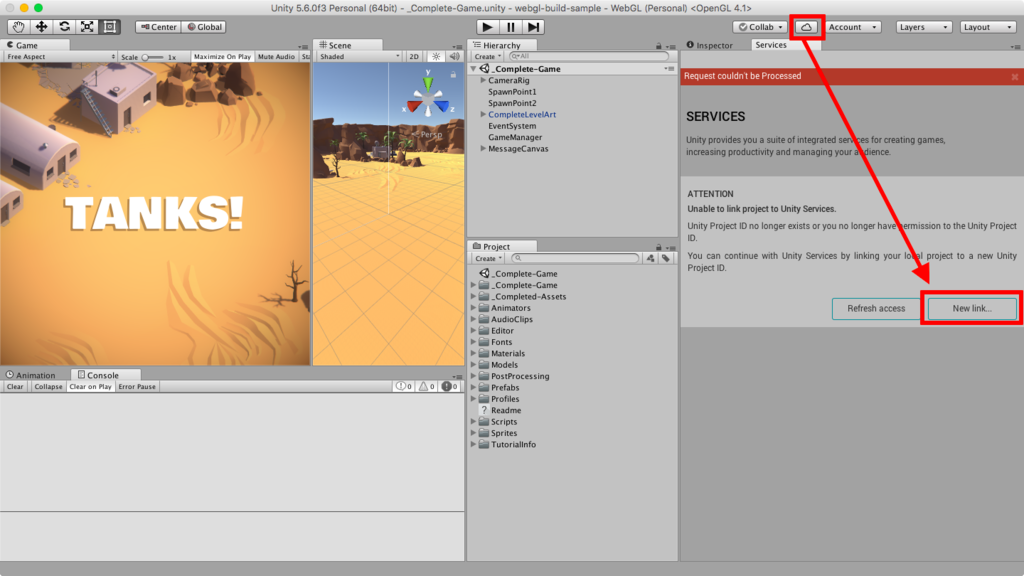This screenshot has height=576, width=1024.
Task: Lock the Hierarchy panel
Action: pyautogui.click(x=658, y=46)
